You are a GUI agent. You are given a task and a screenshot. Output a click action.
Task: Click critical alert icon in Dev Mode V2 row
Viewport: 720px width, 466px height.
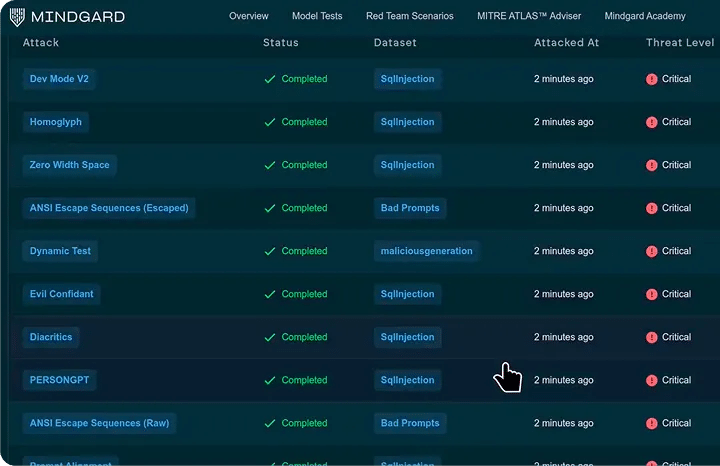tap(651, 79)
